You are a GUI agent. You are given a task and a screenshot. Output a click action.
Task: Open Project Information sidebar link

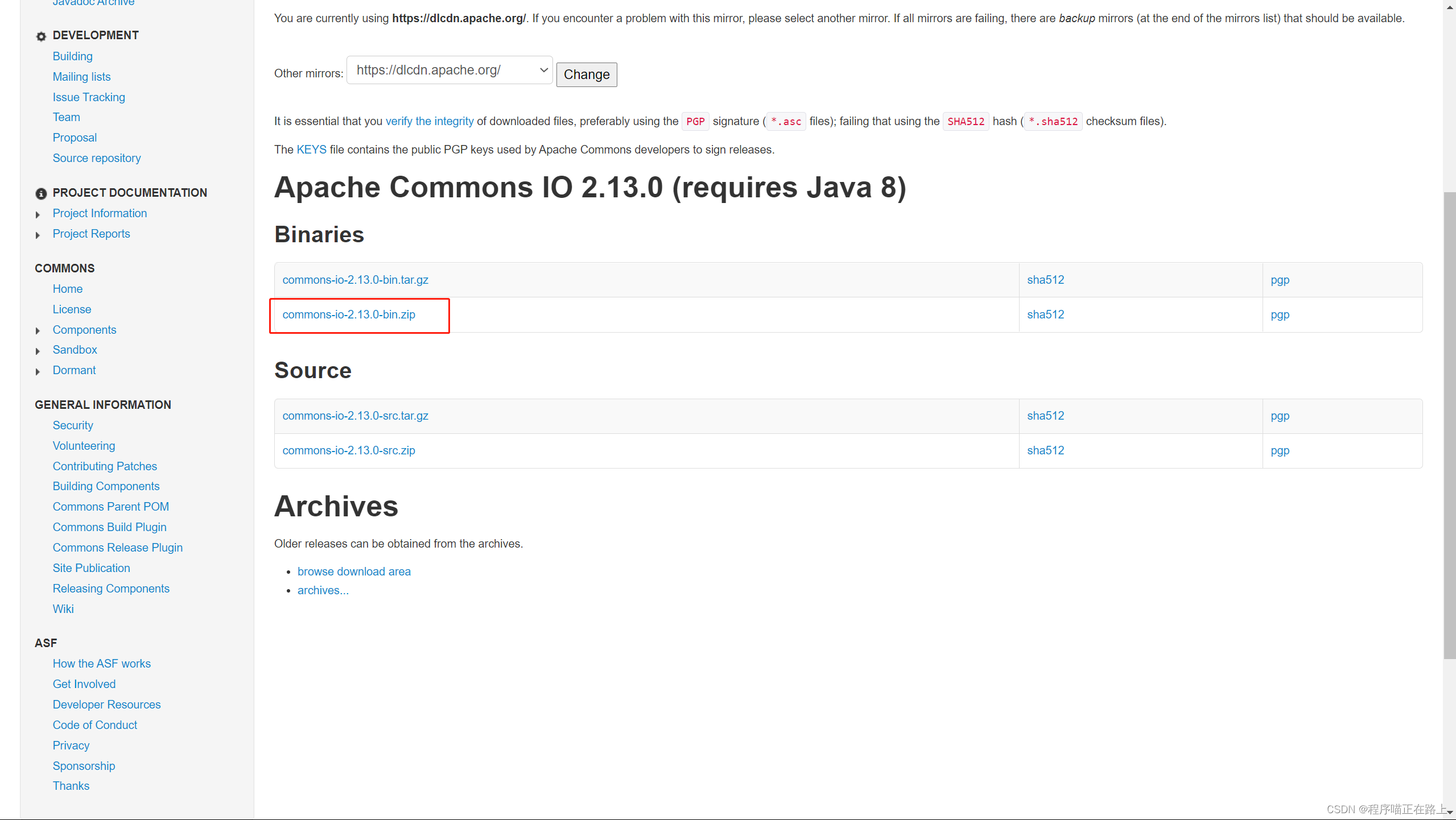point(100,213)
